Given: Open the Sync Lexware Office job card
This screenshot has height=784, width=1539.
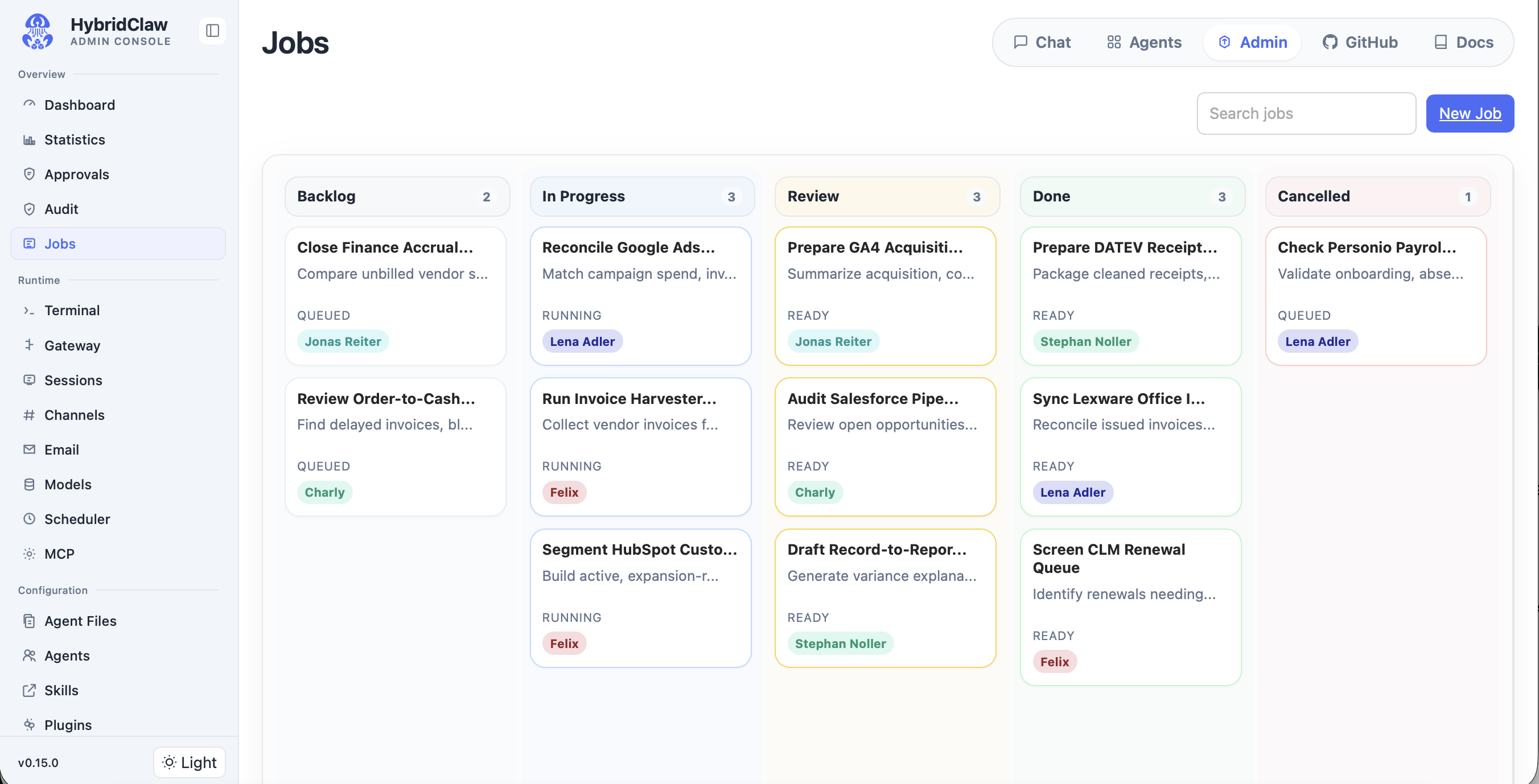Looking at the screenshot, I should pos(1131,447).
